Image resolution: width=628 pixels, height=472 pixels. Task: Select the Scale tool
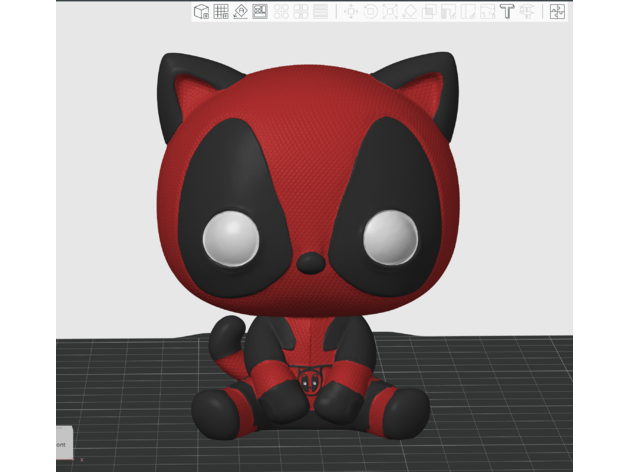pos(390,12)
